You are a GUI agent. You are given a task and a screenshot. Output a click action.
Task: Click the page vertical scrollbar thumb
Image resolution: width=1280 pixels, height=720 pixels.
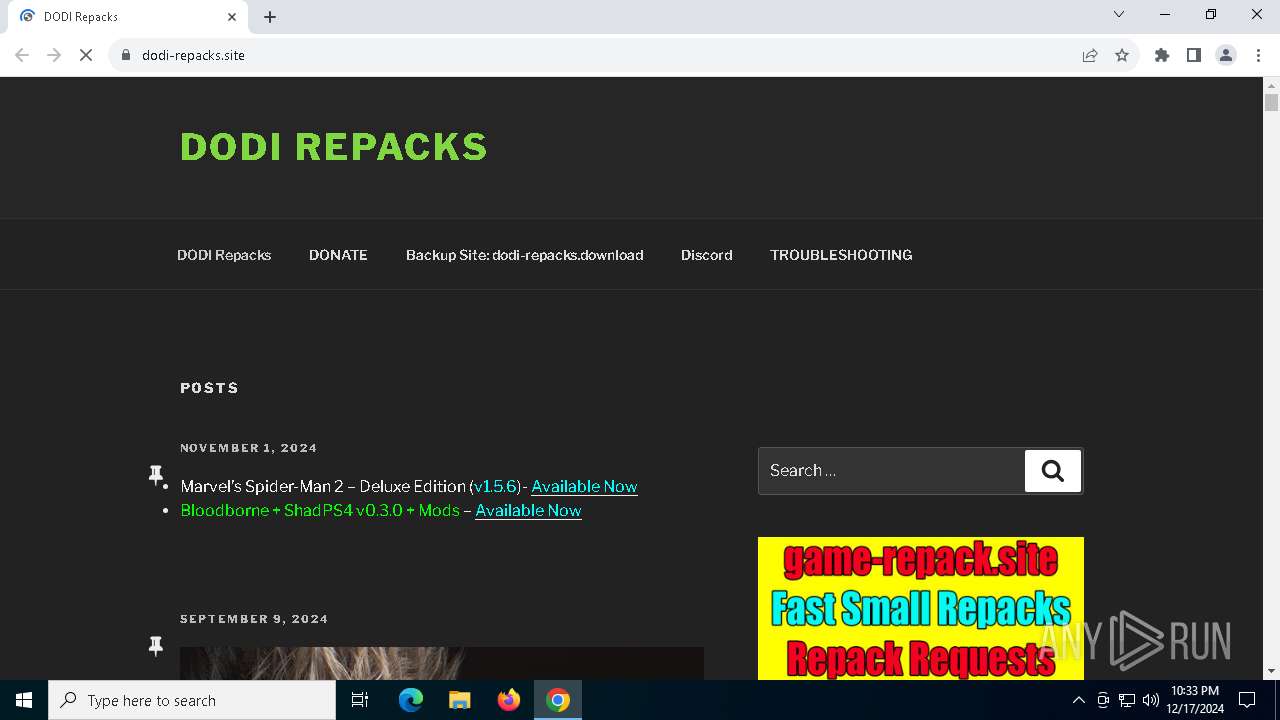coord(1272,102)
